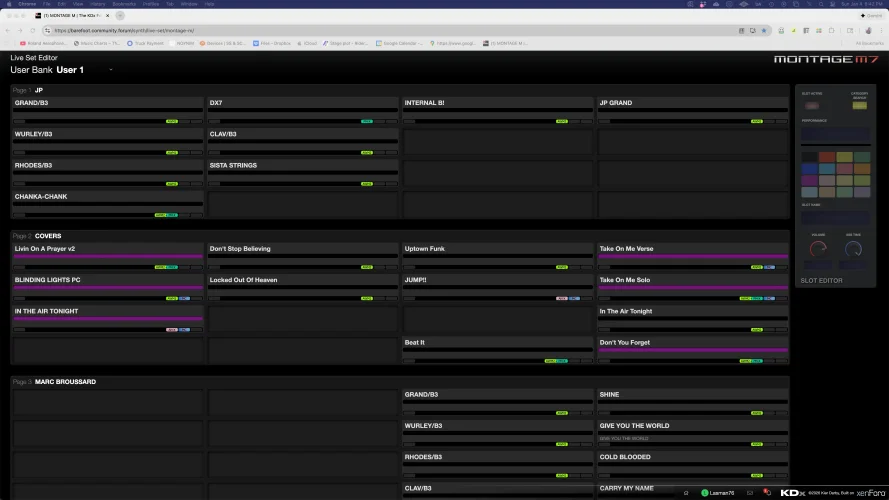The image size is (889, 500).
Task: Select the Take On Me Verse slot
Action: click(693, 257)
